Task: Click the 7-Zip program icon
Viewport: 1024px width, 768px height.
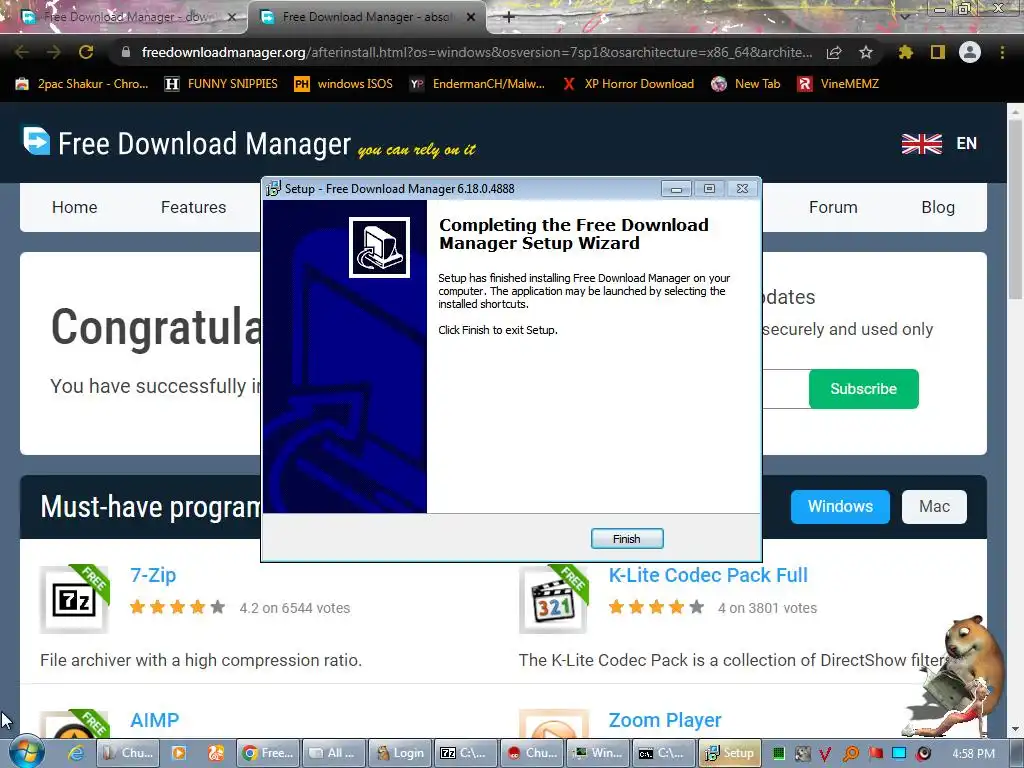Action: pos(74,599)
